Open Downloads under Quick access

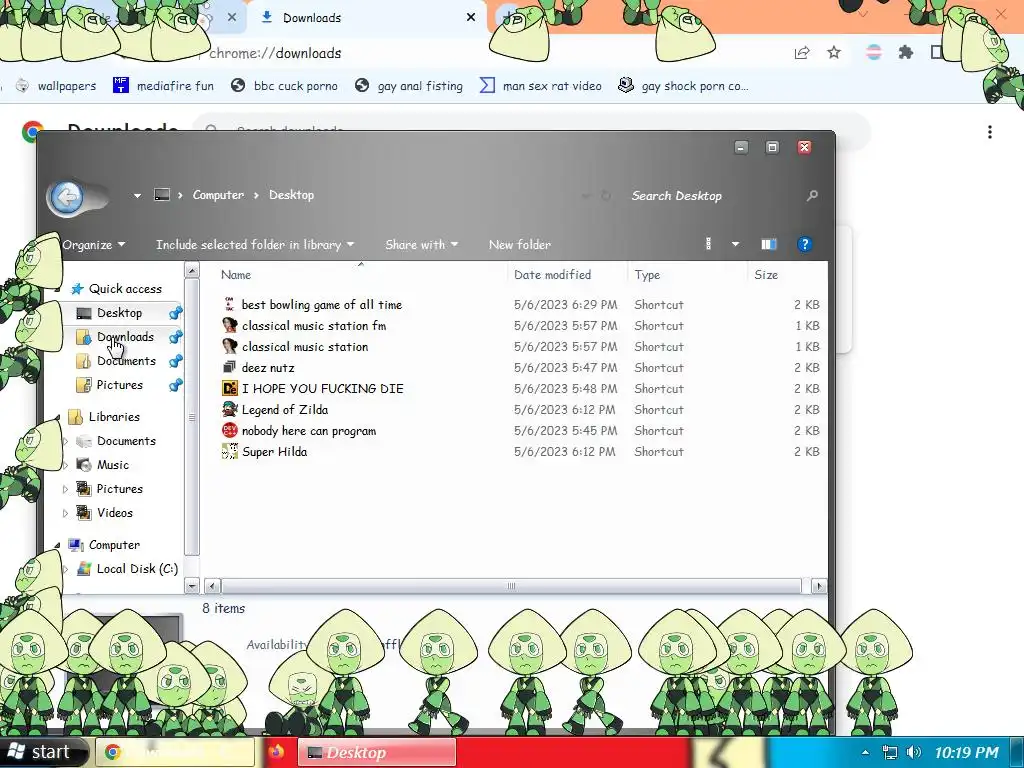125,337
